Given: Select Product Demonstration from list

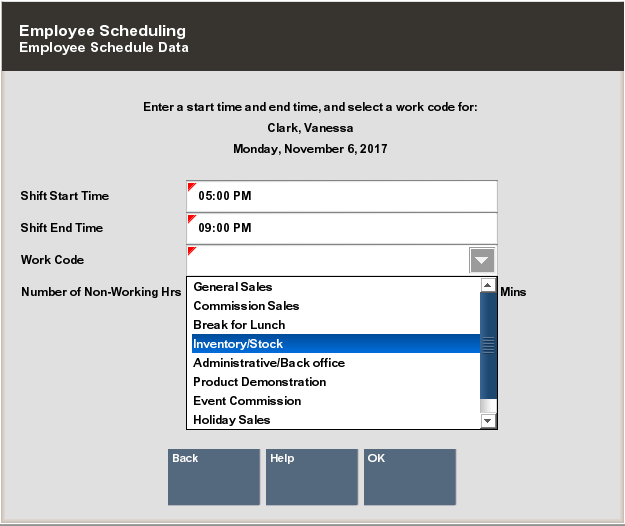Looking at the screenshot, I should coord(336,382).
